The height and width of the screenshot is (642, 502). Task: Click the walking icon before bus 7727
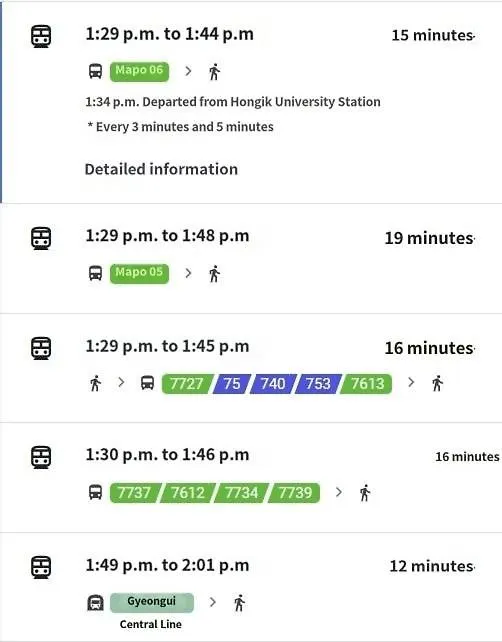pyautogui.click(x=95, y=383)
